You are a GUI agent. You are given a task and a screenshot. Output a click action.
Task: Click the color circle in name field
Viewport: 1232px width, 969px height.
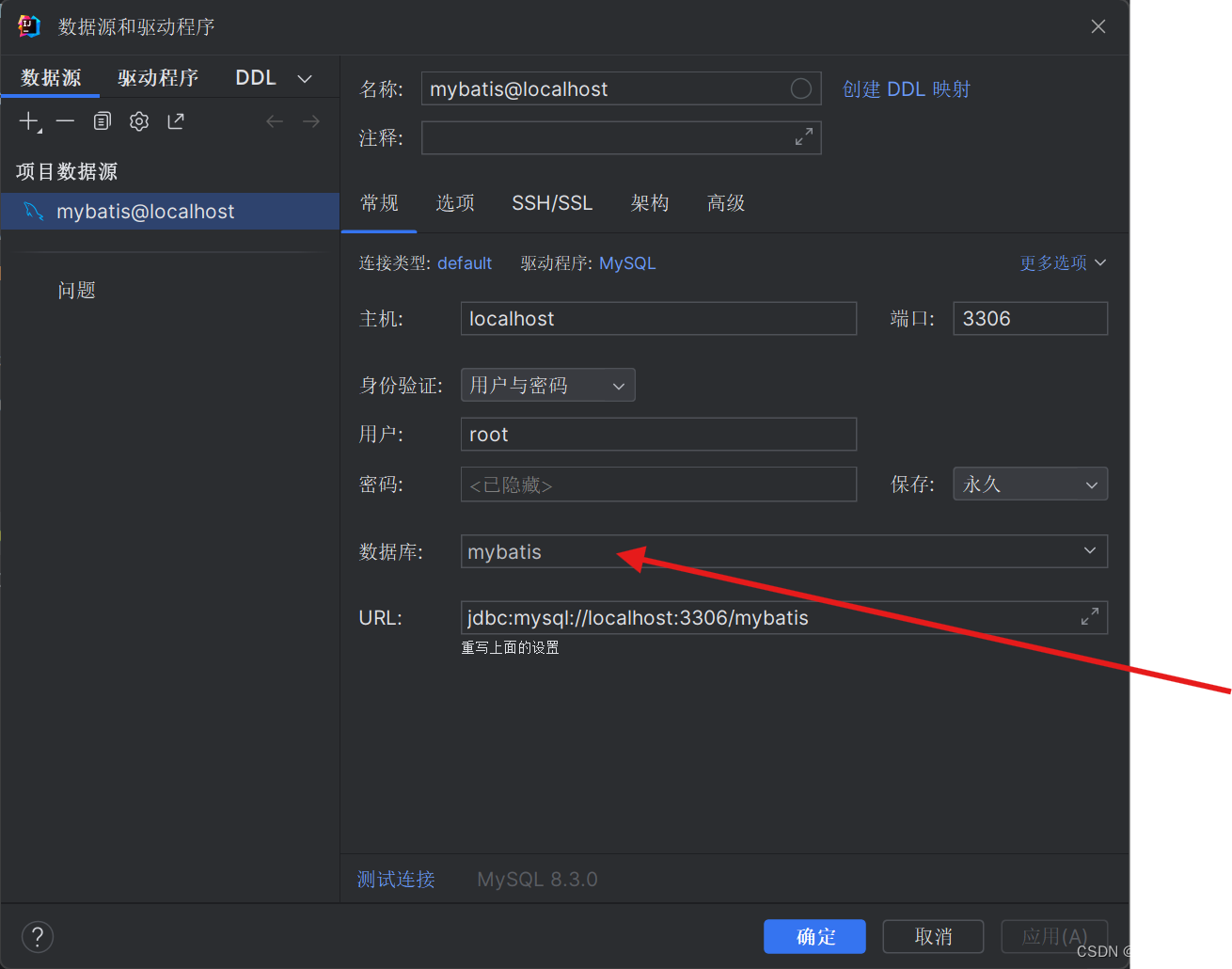tap(801, 88)
